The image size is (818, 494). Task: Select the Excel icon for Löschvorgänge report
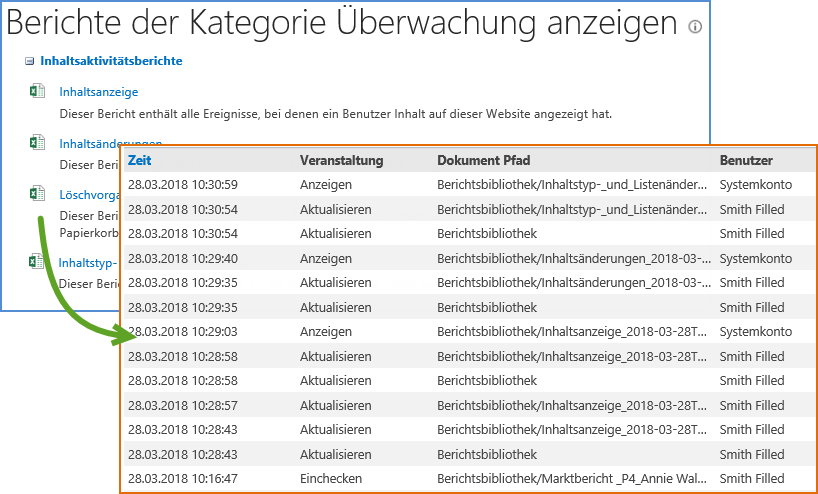coord(37,193)
